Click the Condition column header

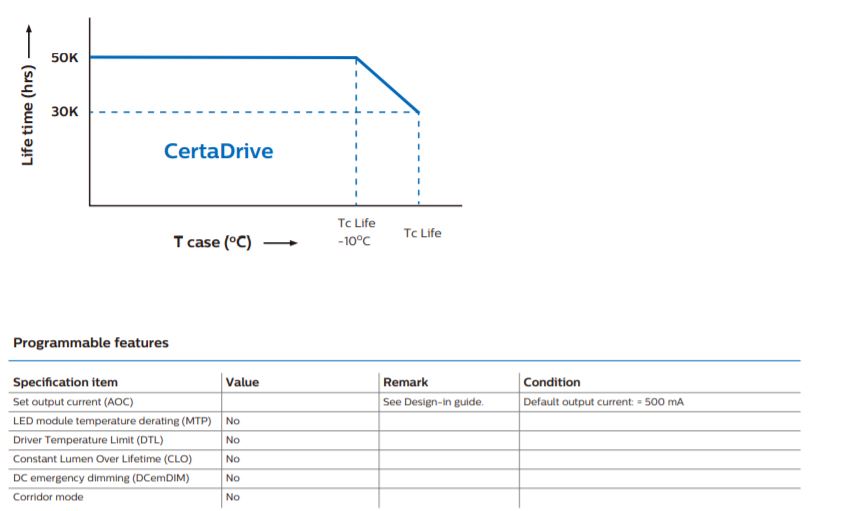tap(551, 382)
